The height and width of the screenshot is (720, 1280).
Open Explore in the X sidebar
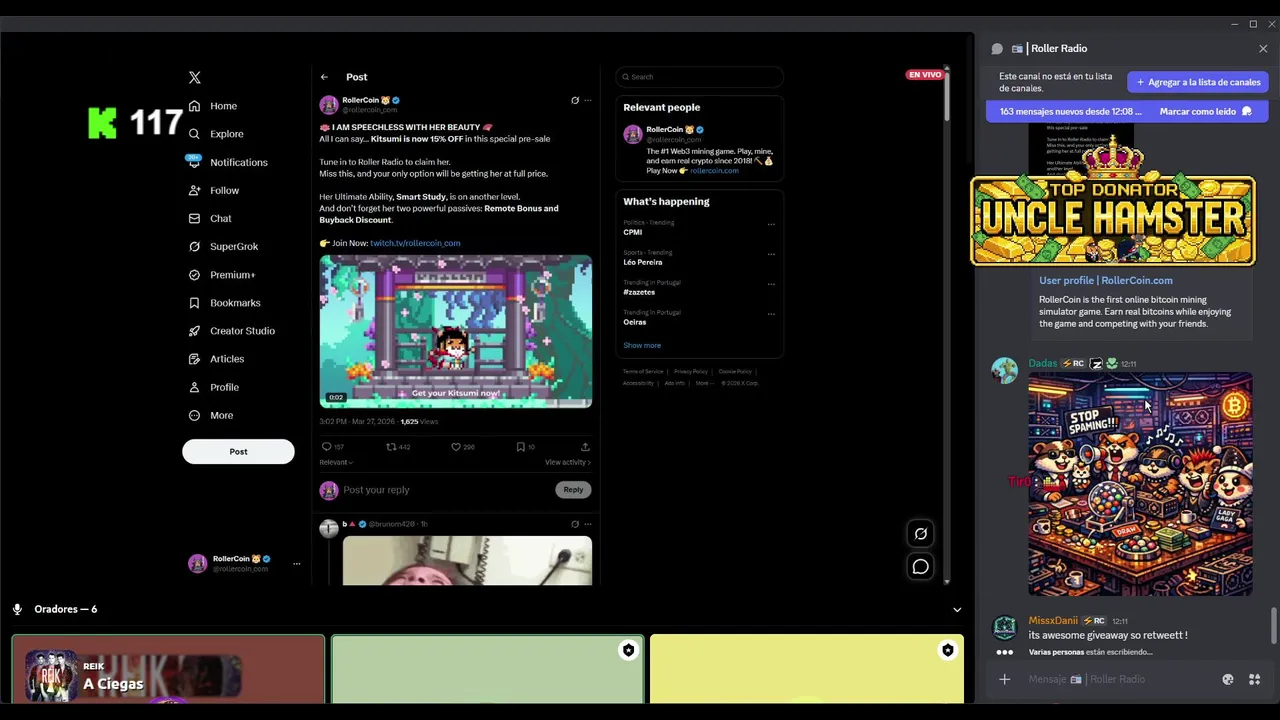coord(216,134)
